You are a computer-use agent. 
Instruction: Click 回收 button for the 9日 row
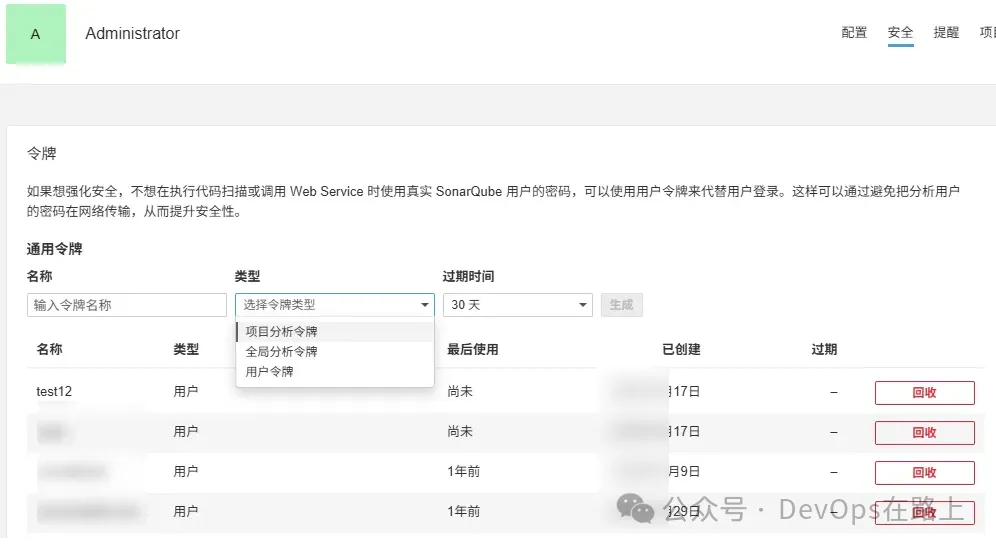(x=924, y=472)
